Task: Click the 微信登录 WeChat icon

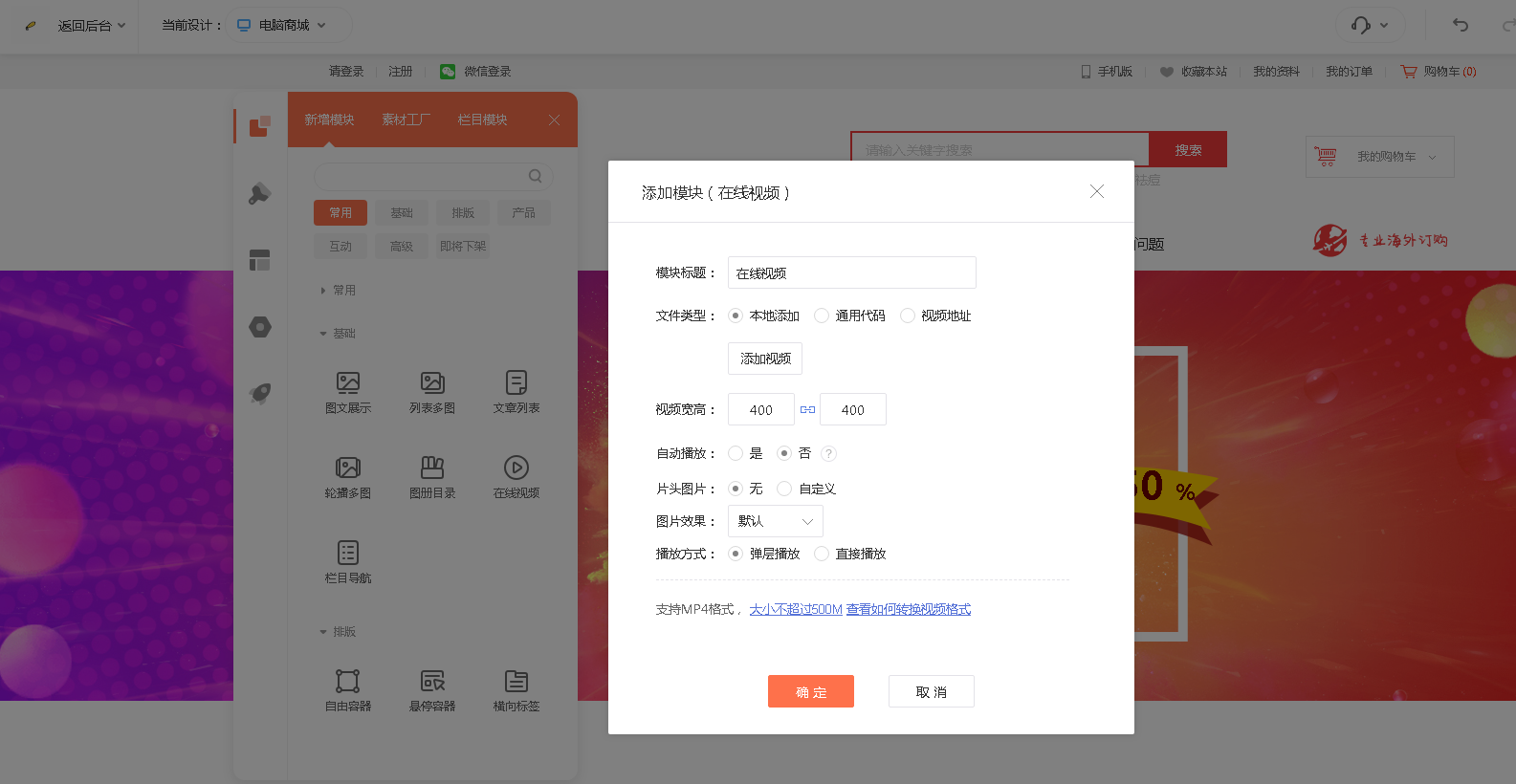Action: pyautogui.click(x=448, y=71)
